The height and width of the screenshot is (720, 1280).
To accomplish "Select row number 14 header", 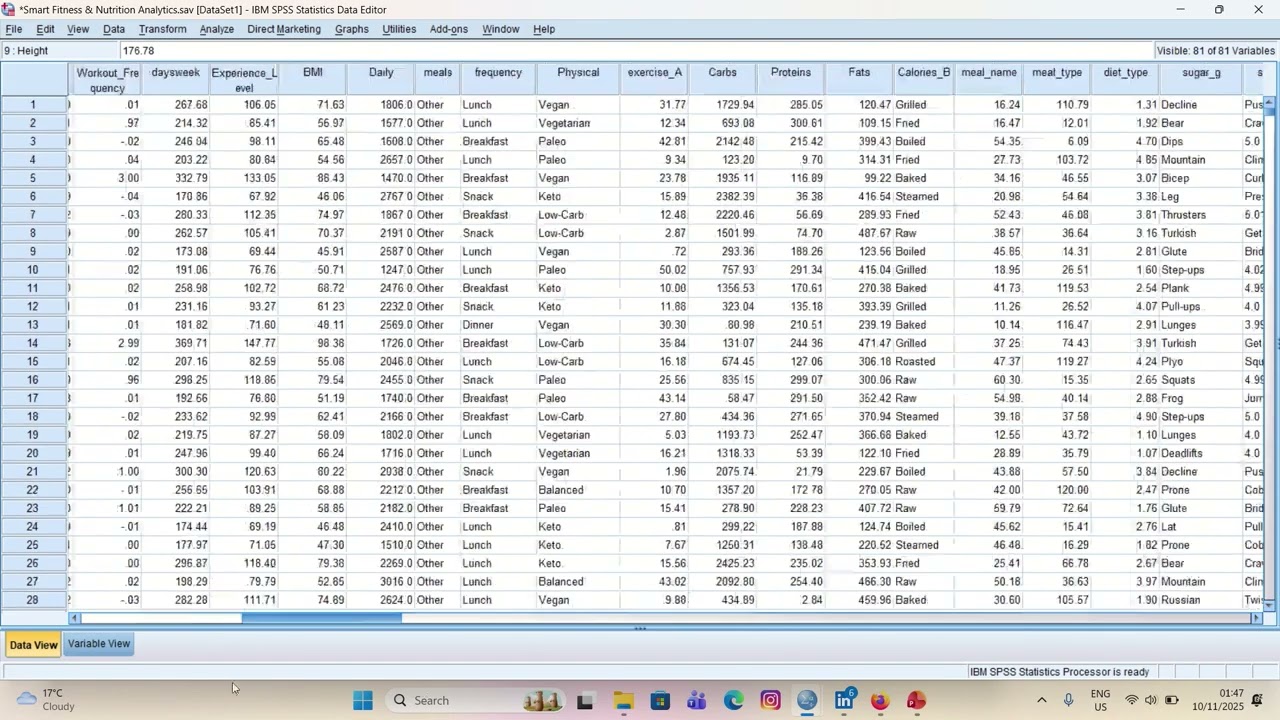I will 34,344.
